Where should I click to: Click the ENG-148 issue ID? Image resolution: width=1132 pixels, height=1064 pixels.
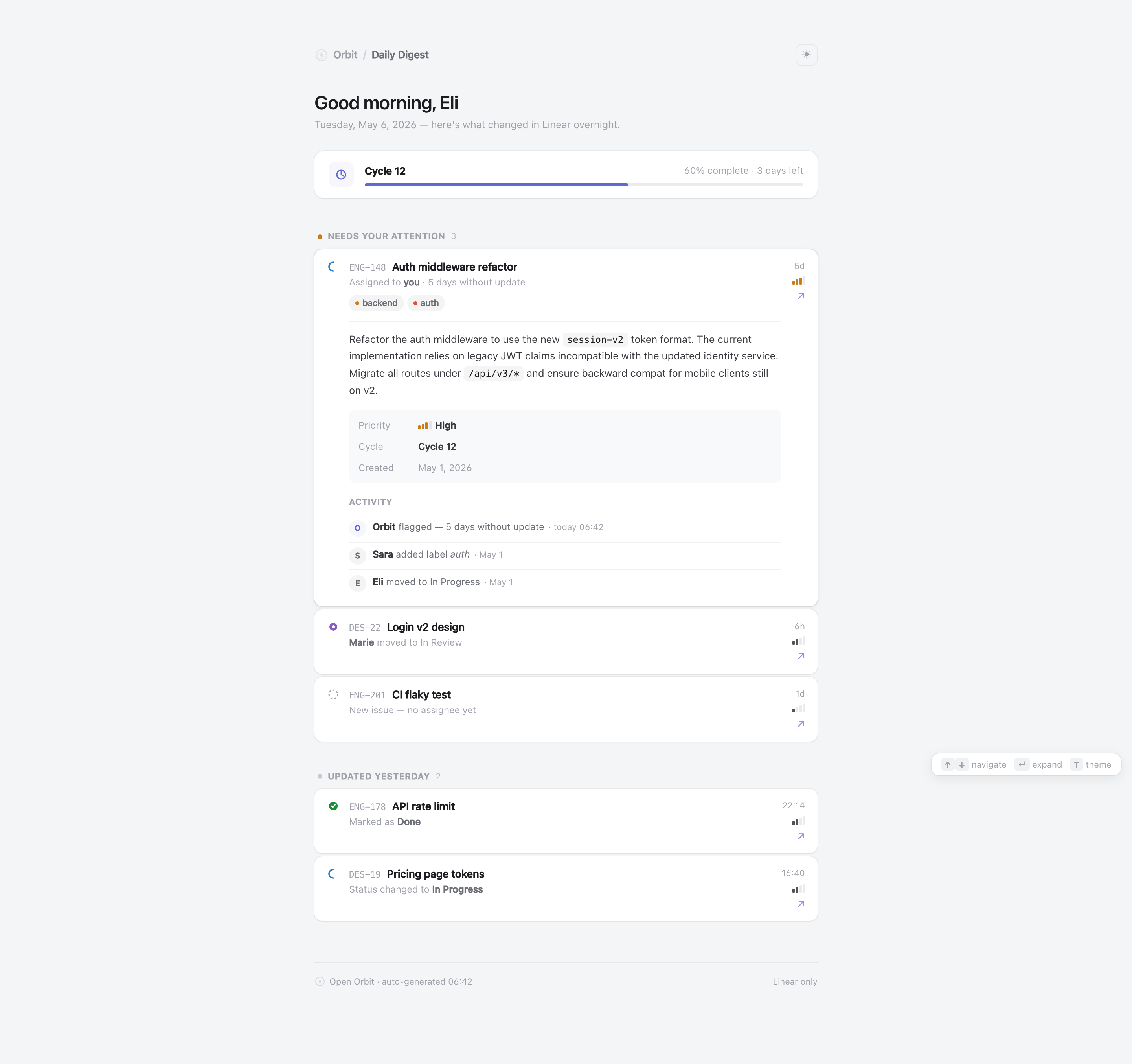pyautogui.click(x=367, y=267)
